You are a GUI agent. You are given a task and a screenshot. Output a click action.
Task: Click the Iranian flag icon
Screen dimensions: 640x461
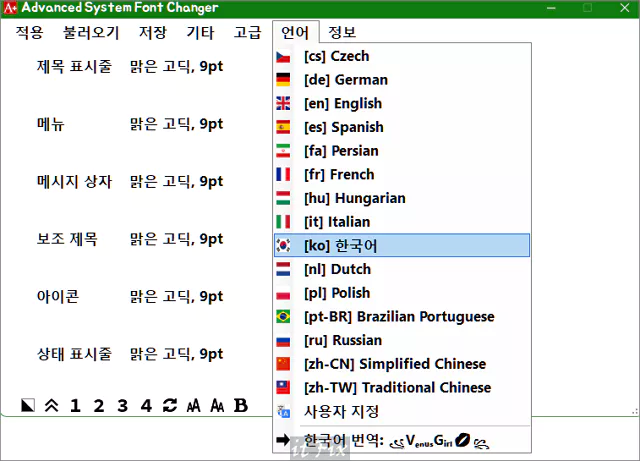[283, 151]
